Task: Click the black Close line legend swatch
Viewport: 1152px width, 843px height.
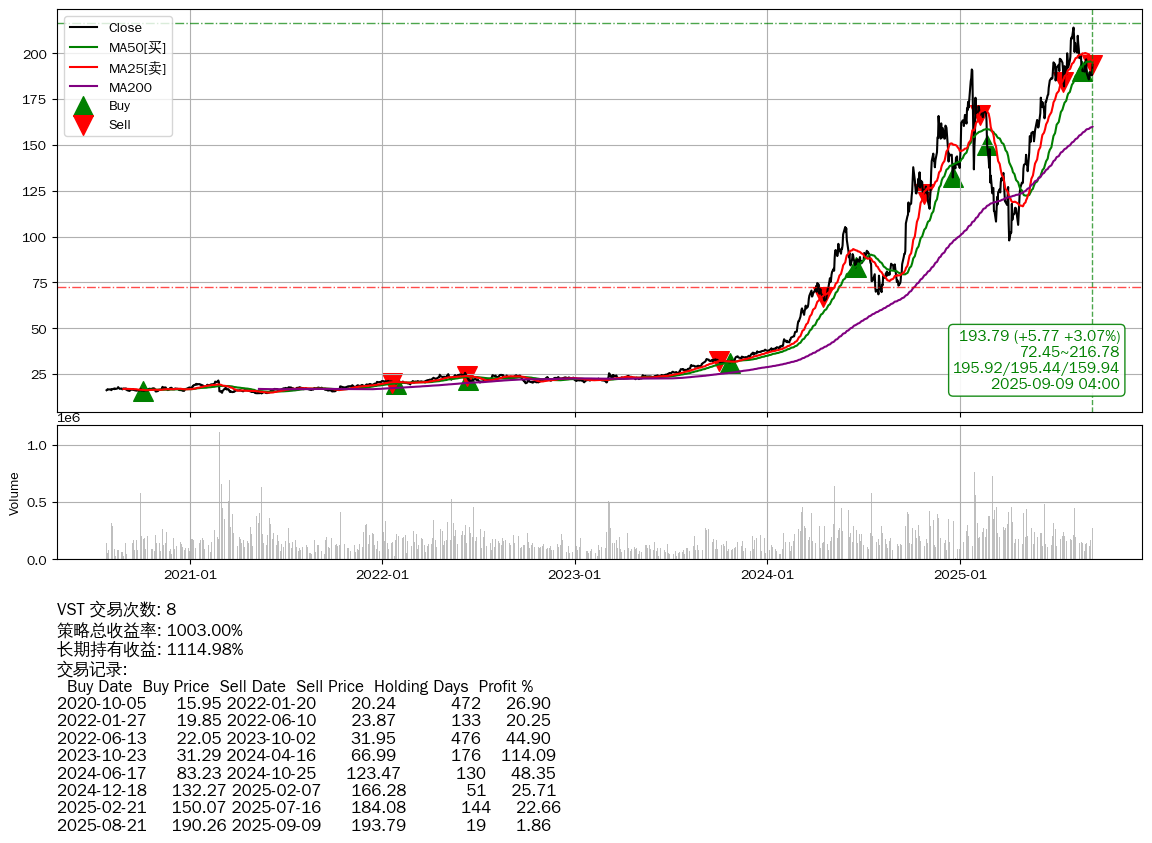Action: point(84,28)
